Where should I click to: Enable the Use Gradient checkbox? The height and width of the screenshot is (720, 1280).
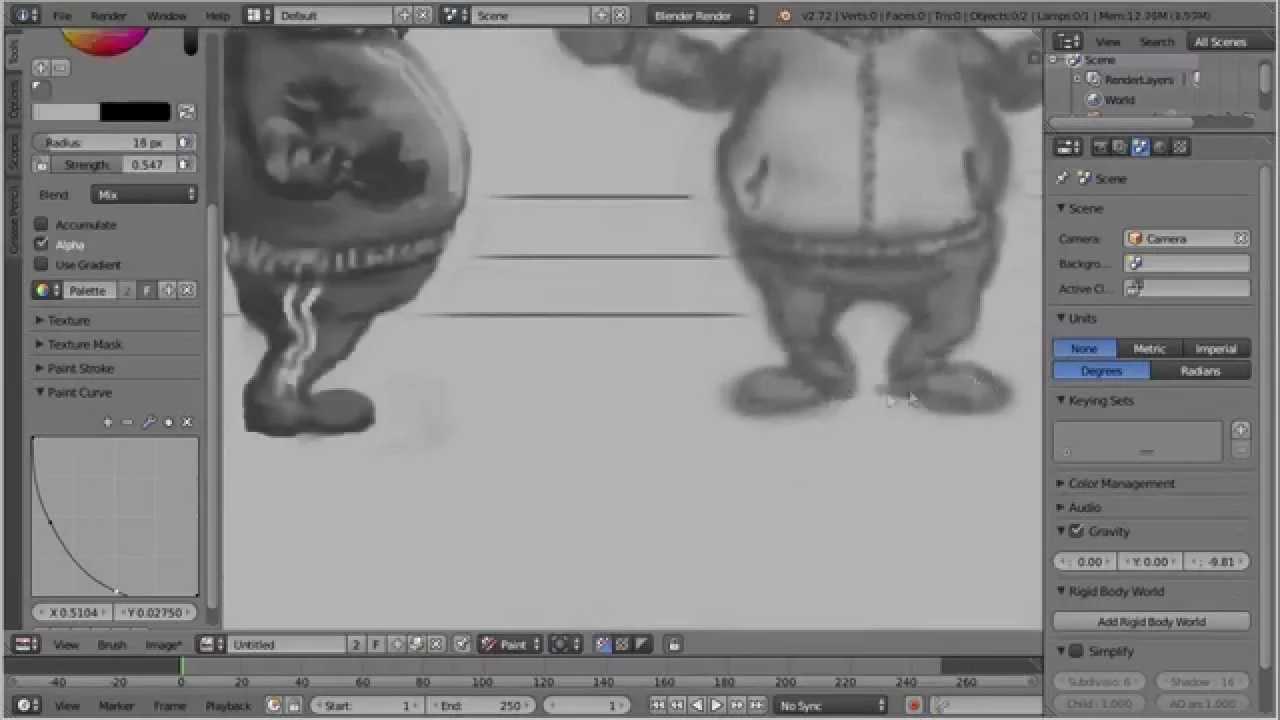(x=41, y=264)
